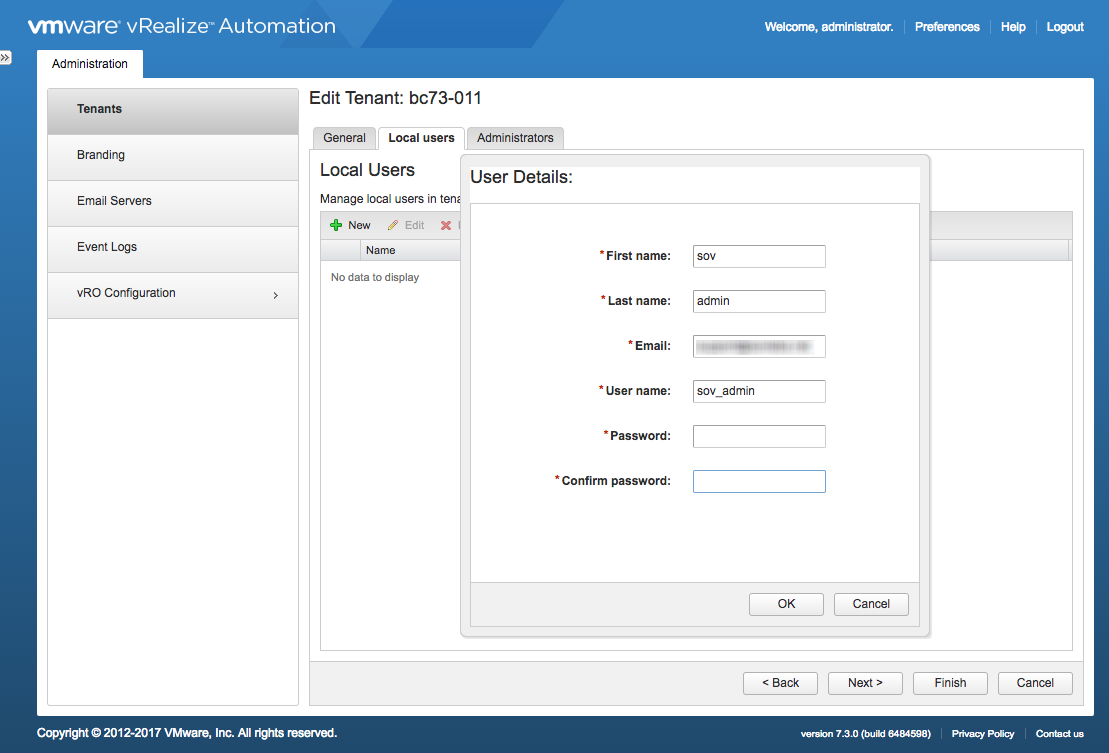
Task: Expand the vRO Configuration chevron
Action: (x=276, y=295)
